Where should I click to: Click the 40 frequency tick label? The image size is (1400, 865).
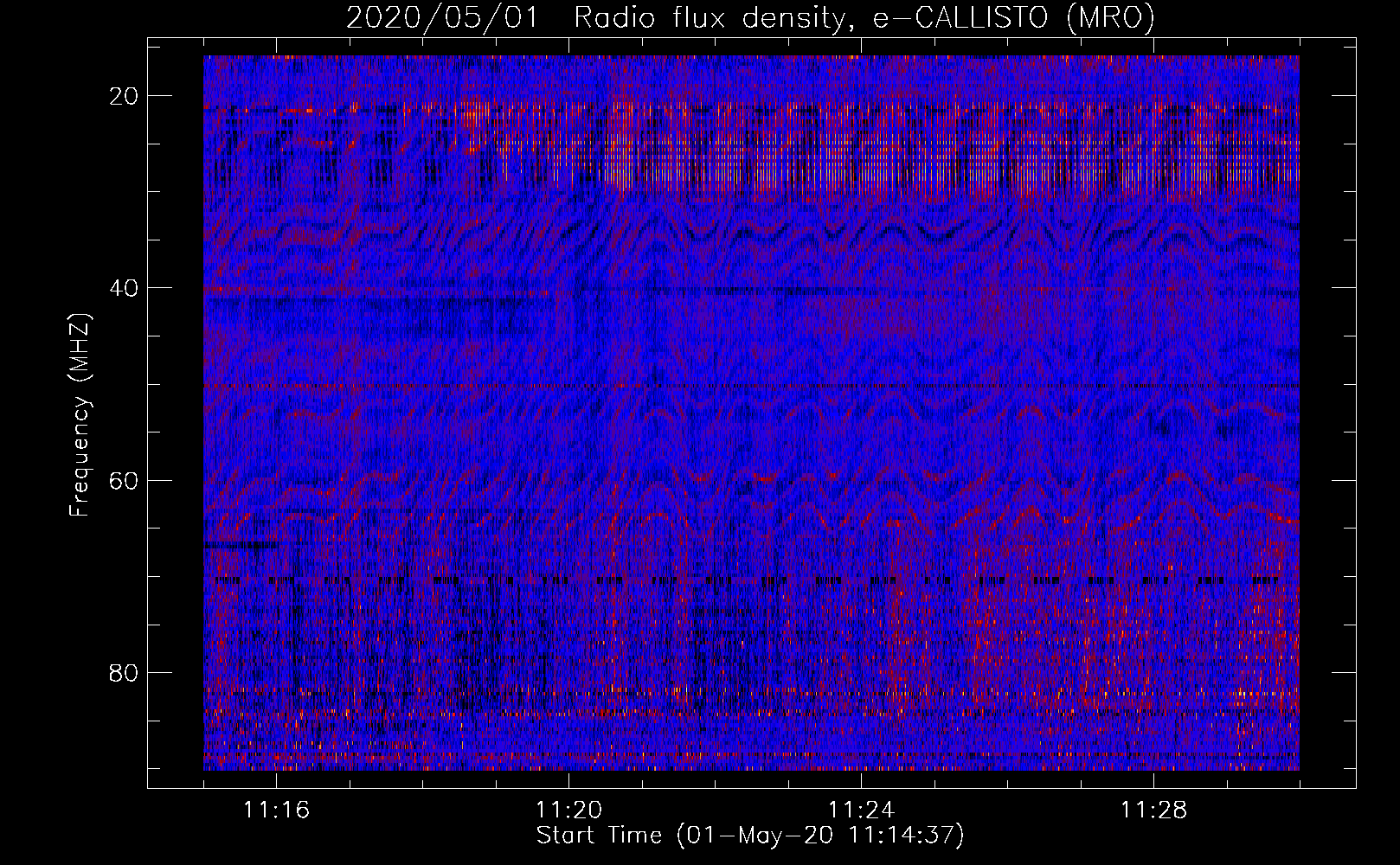click(x=125, y=287)
